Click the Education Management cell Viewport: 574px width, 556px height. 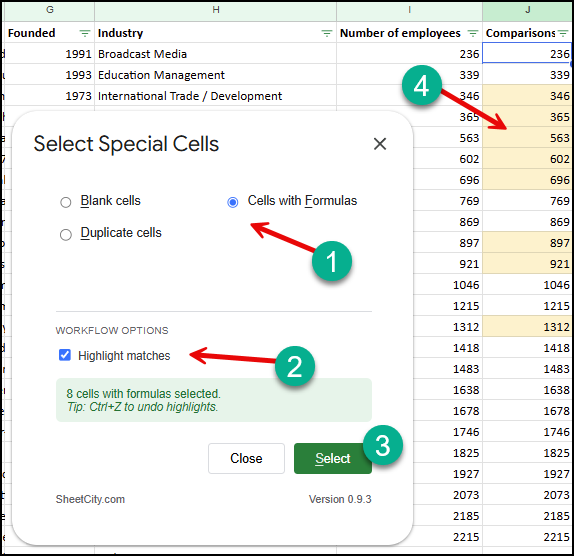click(215, 75)
